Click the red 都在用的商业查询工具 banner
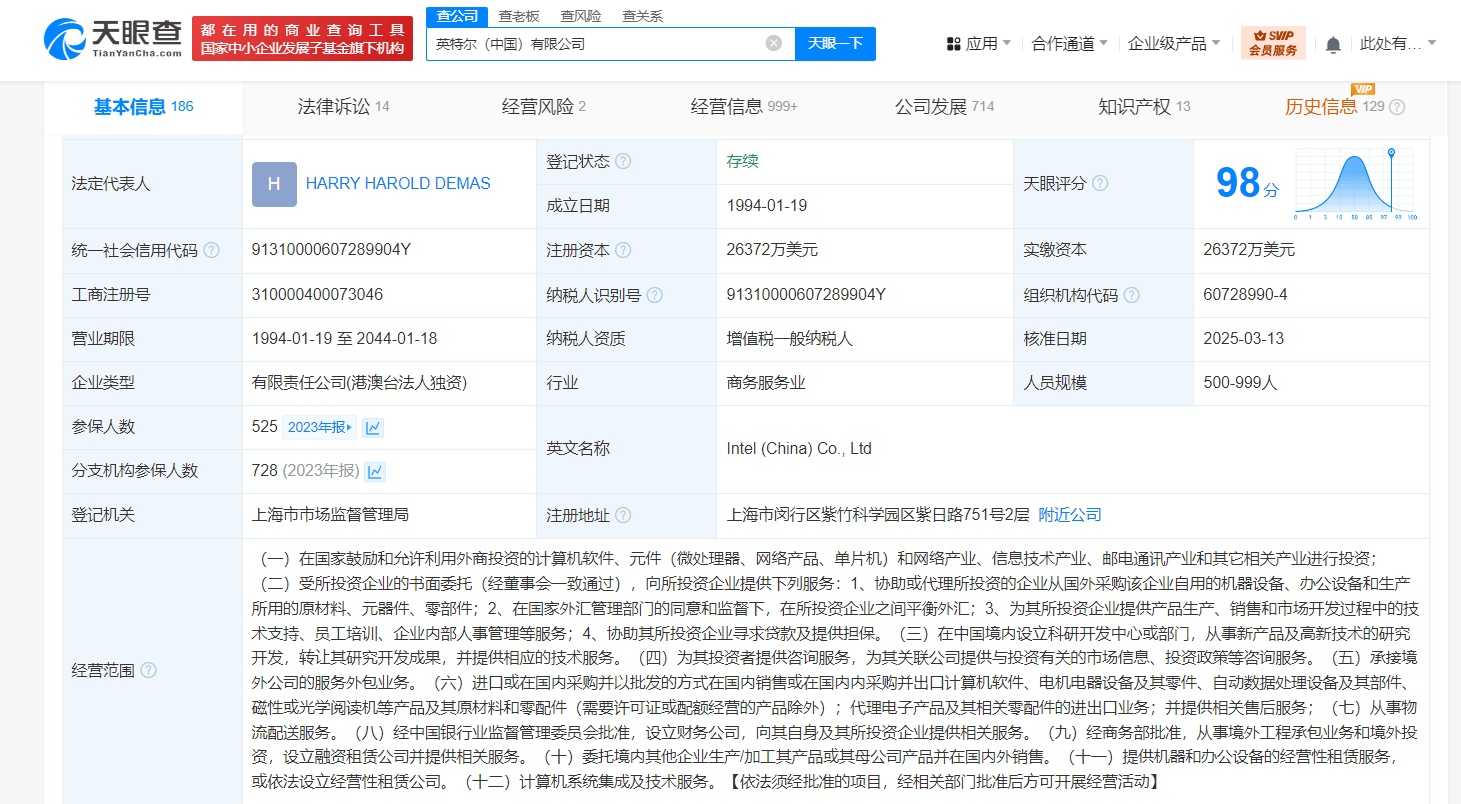The height and width of the screenshot is (804, 1461). click(x=302, y=38)
